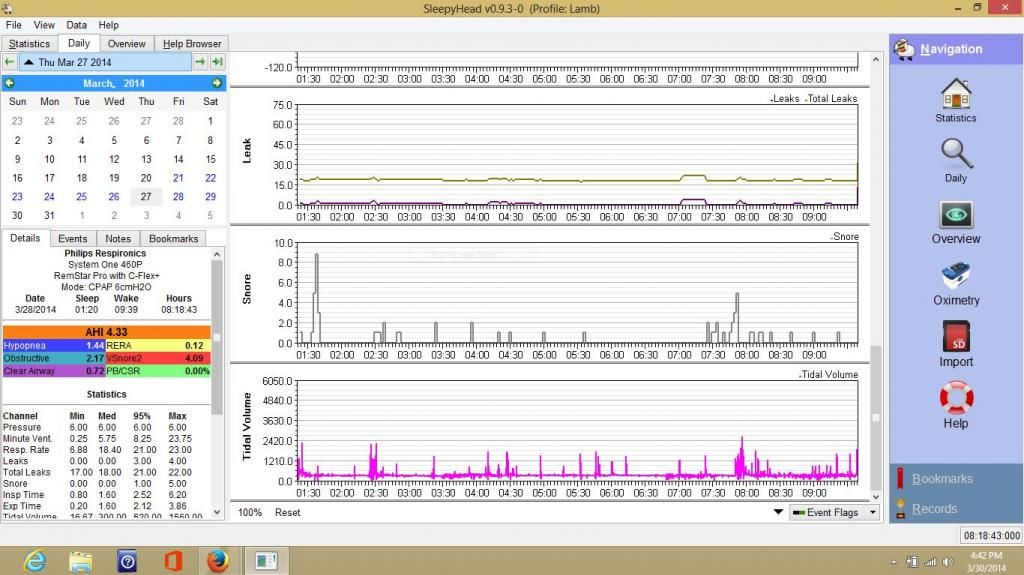This screenshot has height=575, width=1024.
Task: Click the RERA yellow index bar
Action: [x=158, y=346]
